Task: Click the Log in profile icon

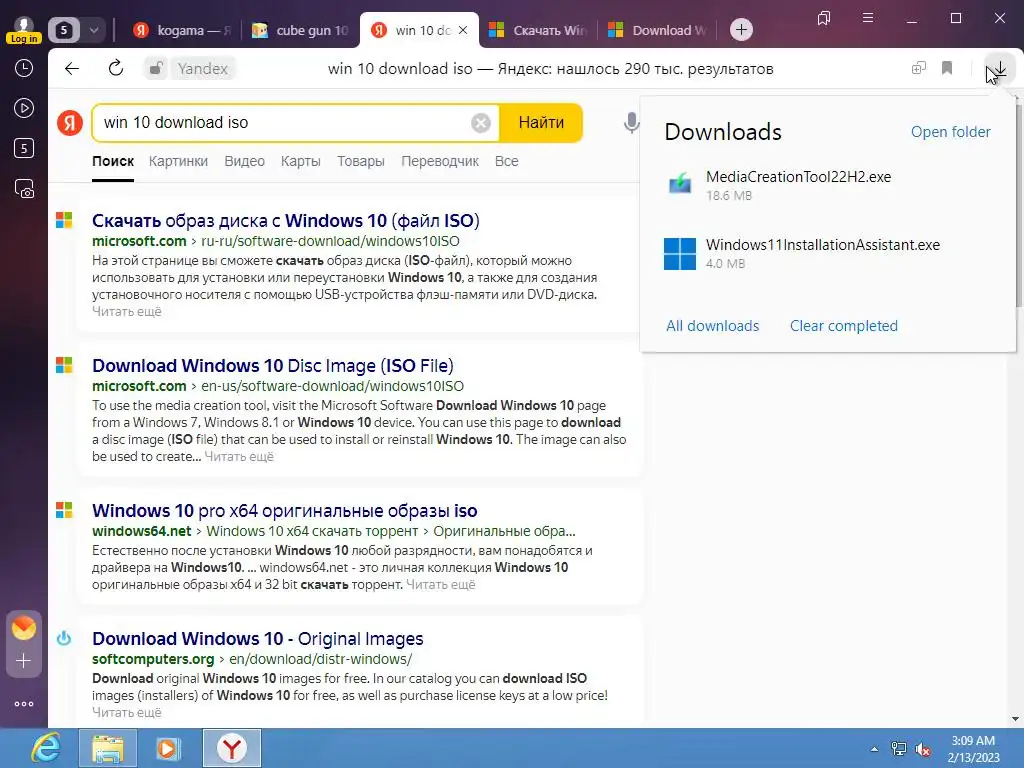Action: [x=24, y=29]
